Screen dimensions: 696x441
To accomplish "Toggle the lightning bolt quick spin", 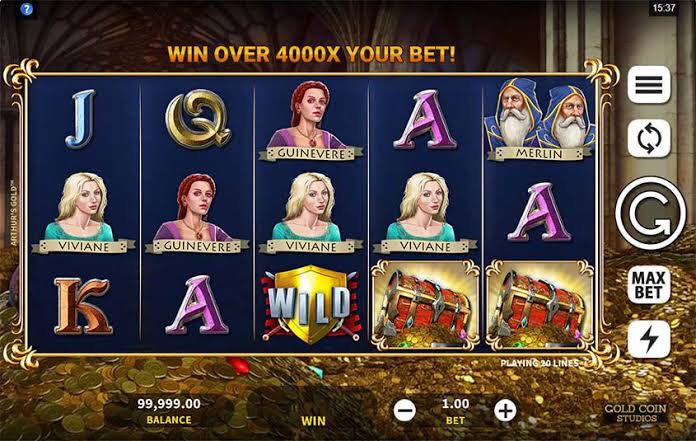I will (x=649, y=339).
